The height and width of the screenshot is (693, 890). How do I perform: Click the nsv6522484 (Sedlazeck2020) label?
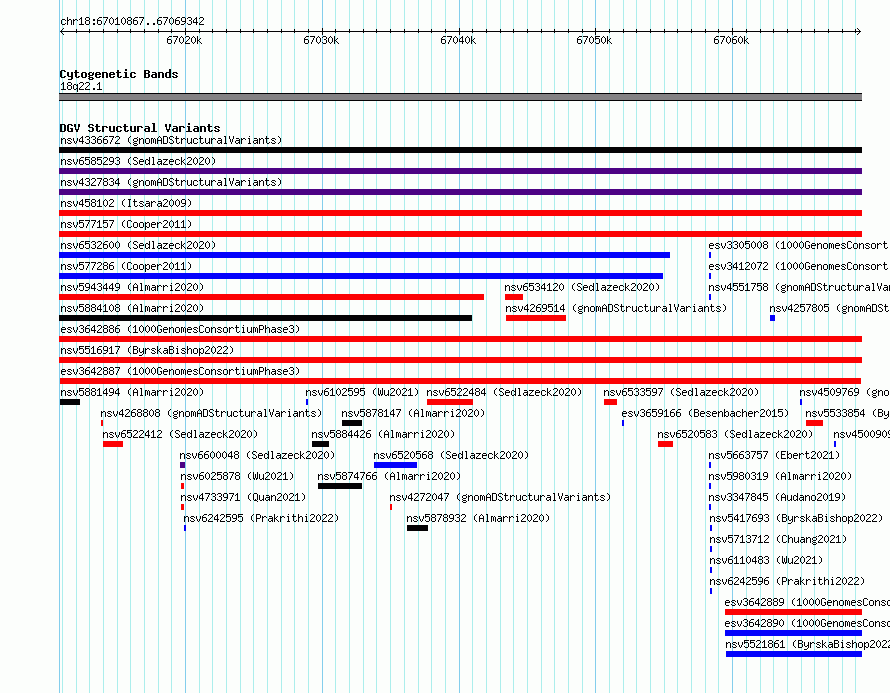(x=504, y=392)
